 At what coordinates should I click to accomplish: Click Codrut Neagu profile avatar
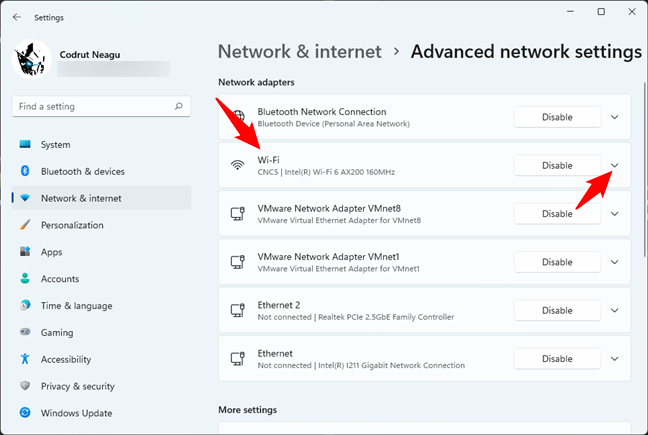(31, 59)
